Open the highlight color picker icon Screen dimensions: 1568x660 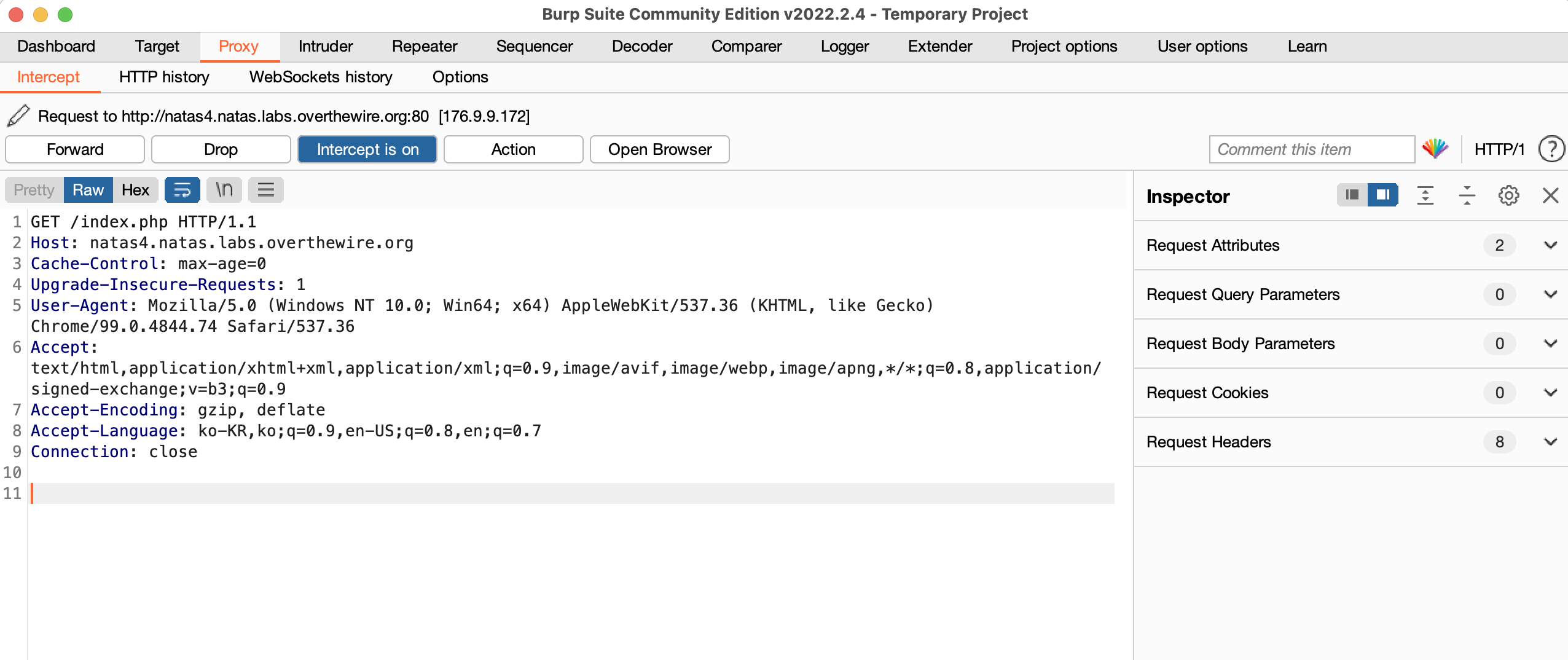click(1435, 149)
